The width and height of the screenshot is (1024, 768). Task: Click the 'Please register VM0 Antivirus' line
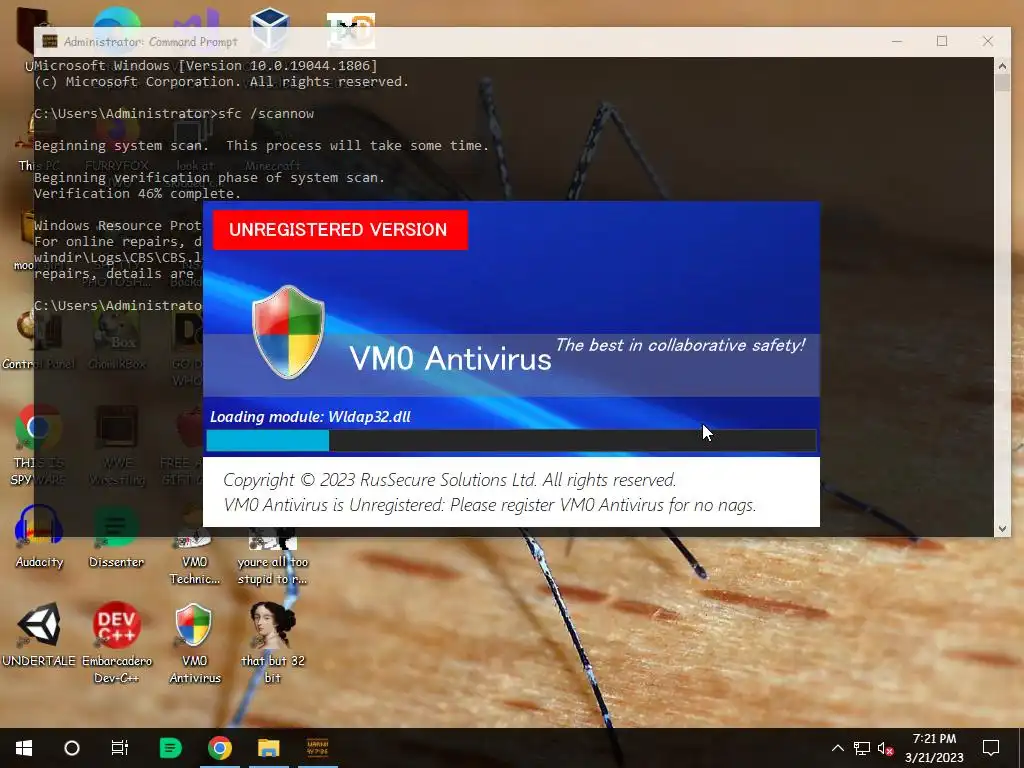click(490, 505)
